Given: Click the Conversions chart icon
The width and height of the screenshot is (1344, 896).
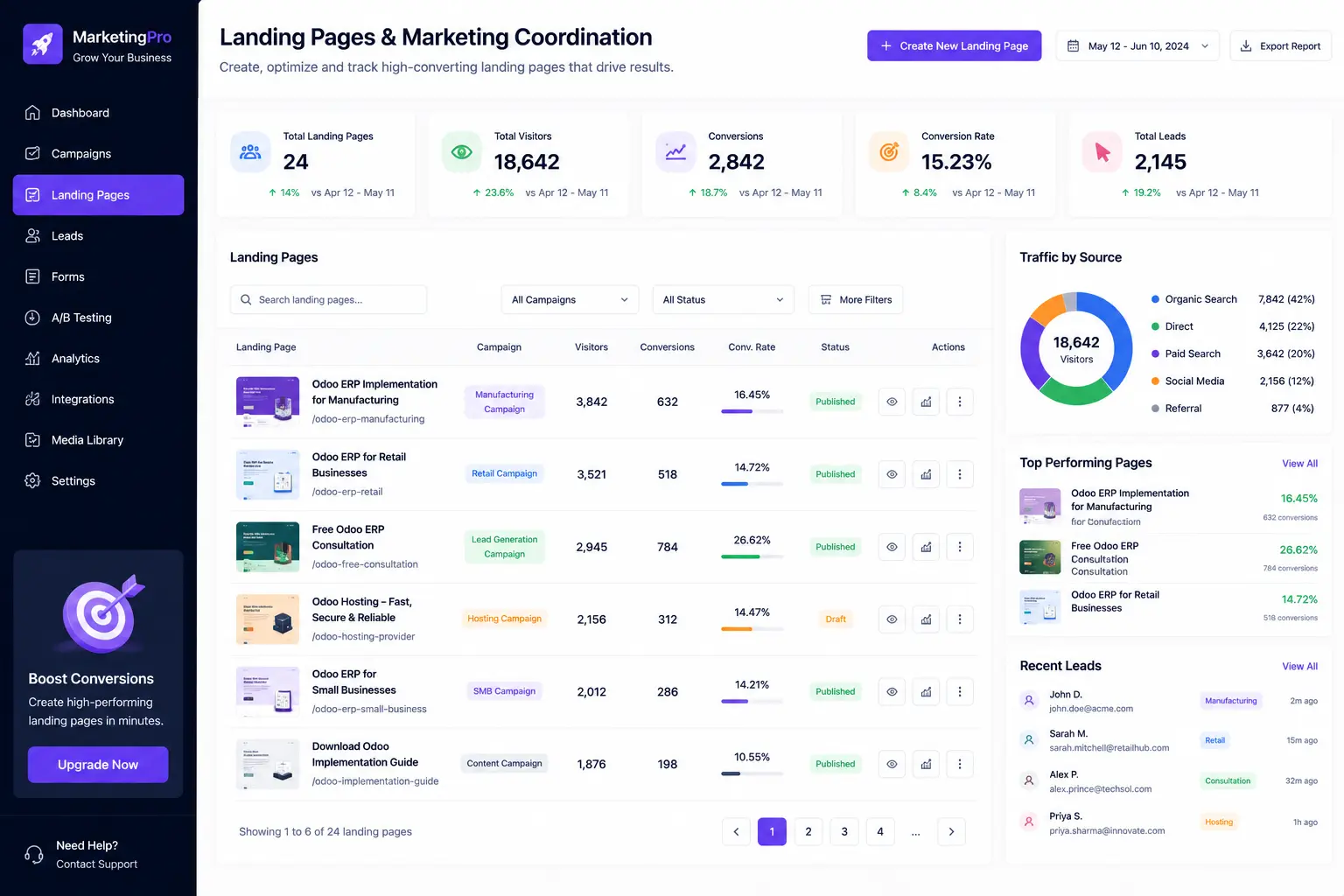Looking at the screenshot, I should point(675,151).
